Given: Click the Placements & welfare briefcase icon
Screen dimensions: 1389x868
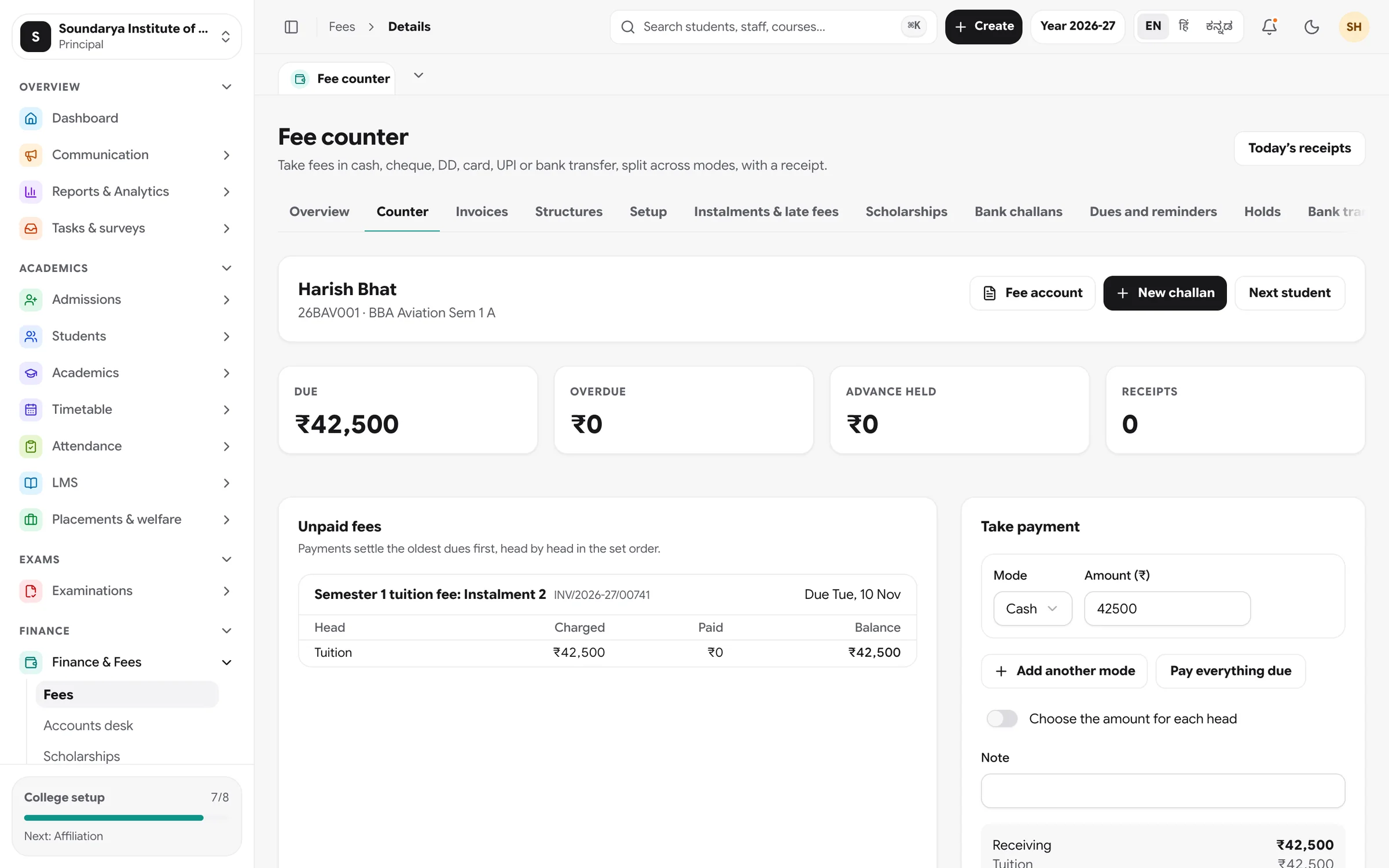Looking at the screenshot, I should tap(31, 519).
